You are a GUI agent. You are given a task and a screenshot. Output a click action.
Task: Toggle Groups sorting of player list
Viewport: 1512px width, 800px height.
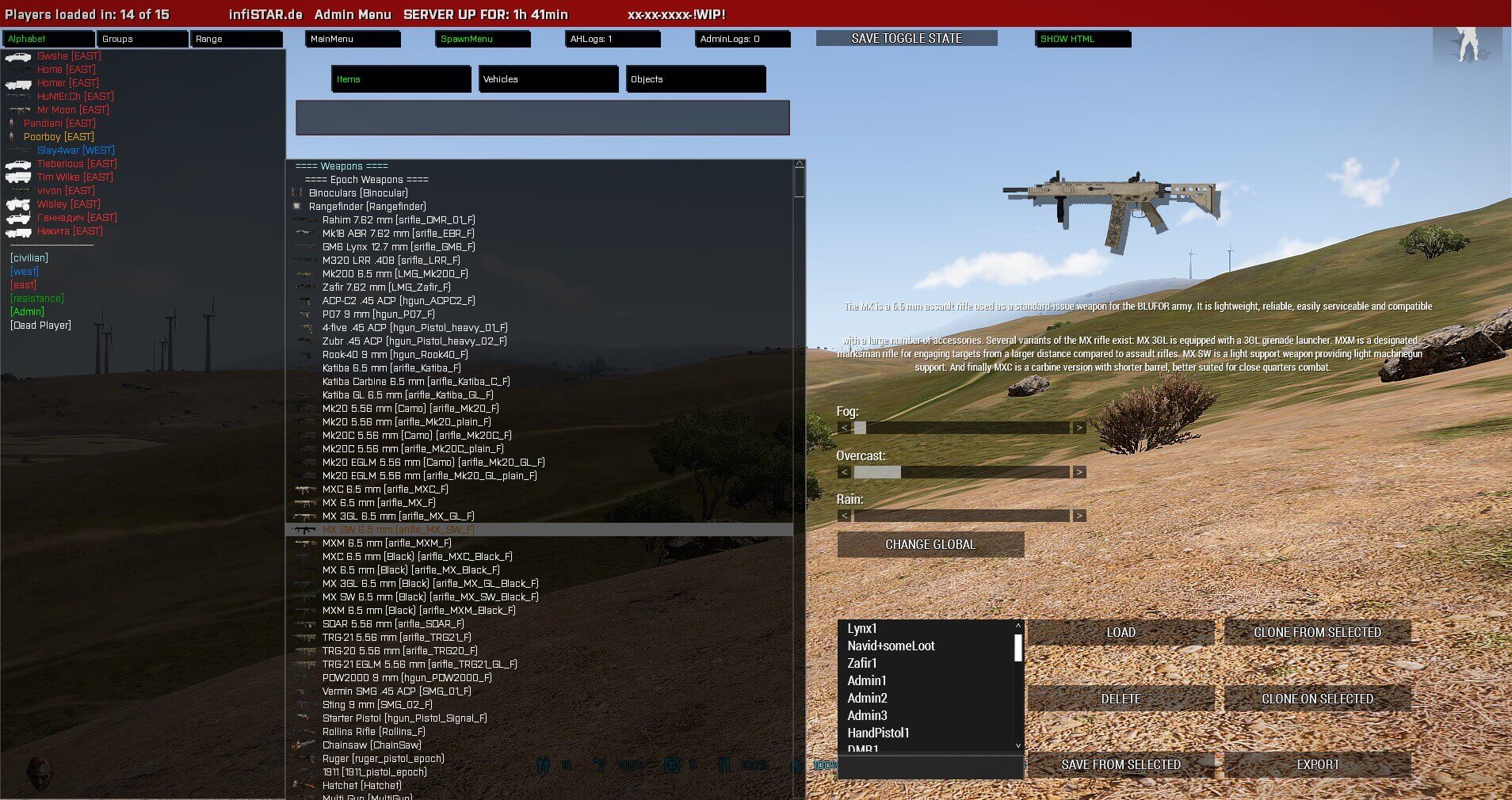[x=143, y=39]
